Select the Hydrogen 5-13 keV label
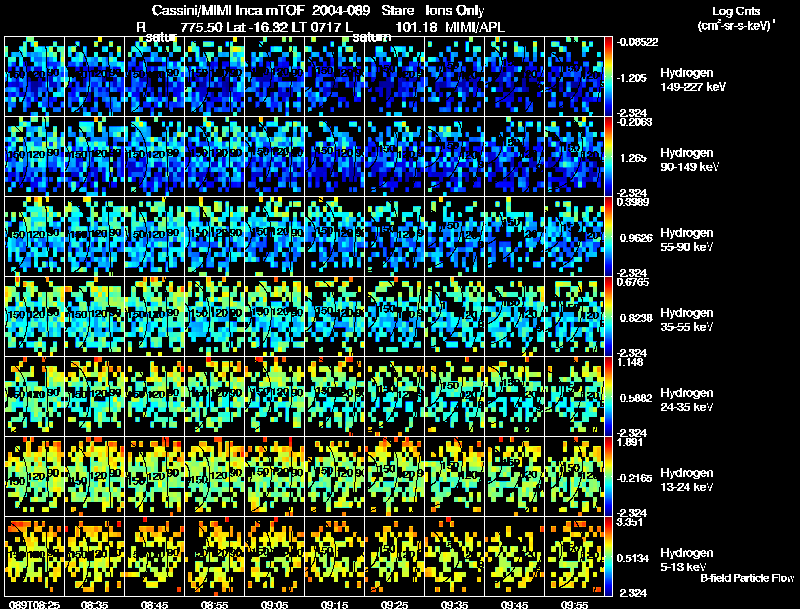The width and height of the screenshot is (800, 609). (x=687, y=560)
